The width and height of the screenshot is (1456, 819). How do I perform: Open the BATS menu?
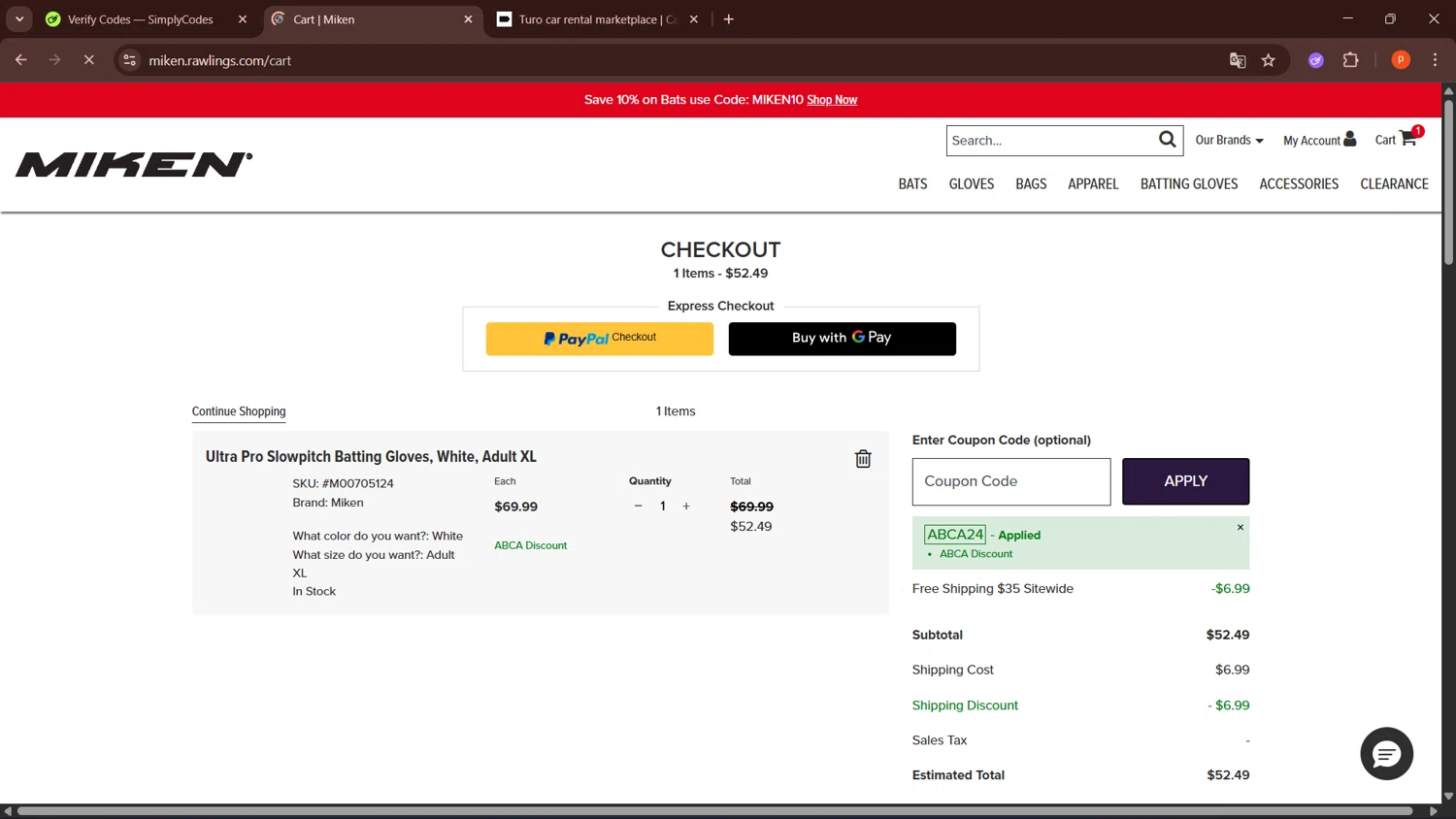click(x=912, y=183)
